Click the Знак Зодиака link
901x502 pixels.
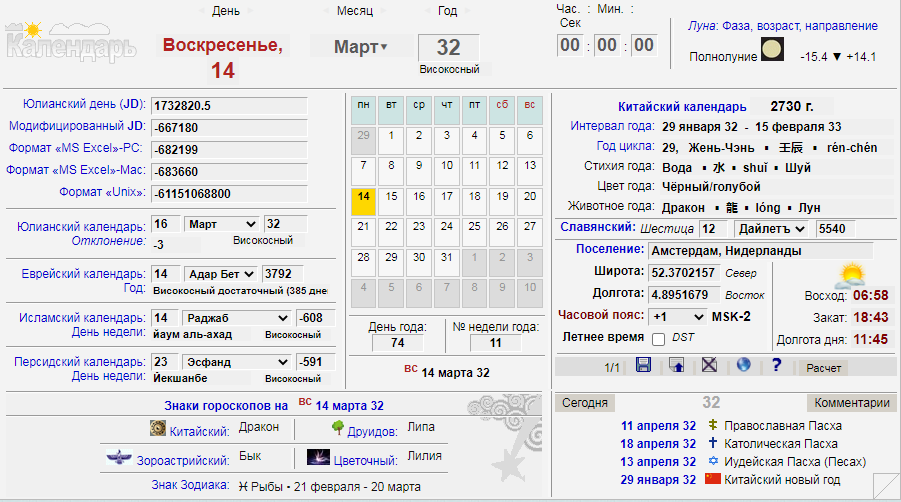pos(190,485)
